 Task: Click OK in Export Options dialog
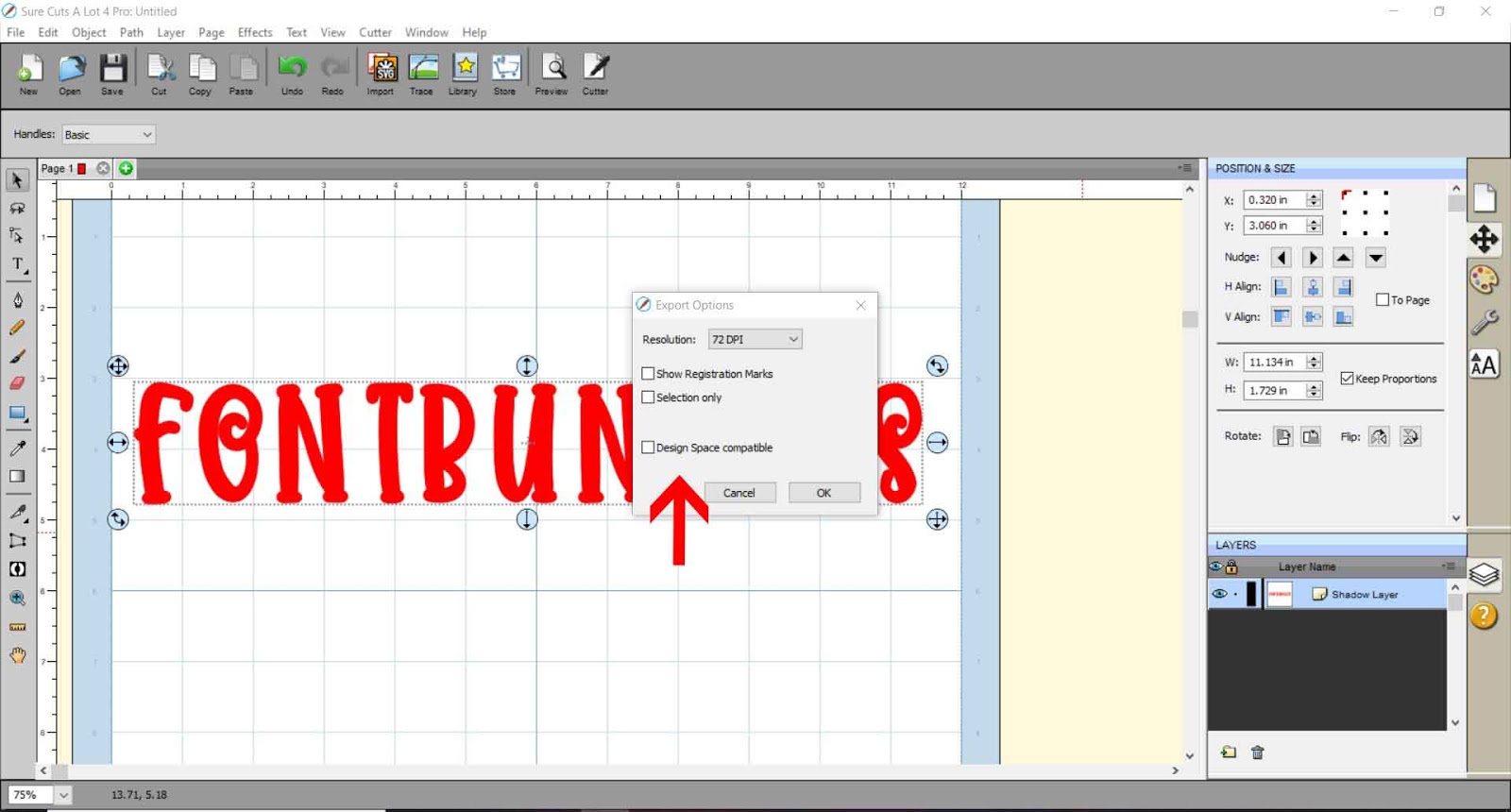click(x=824, y=493)
